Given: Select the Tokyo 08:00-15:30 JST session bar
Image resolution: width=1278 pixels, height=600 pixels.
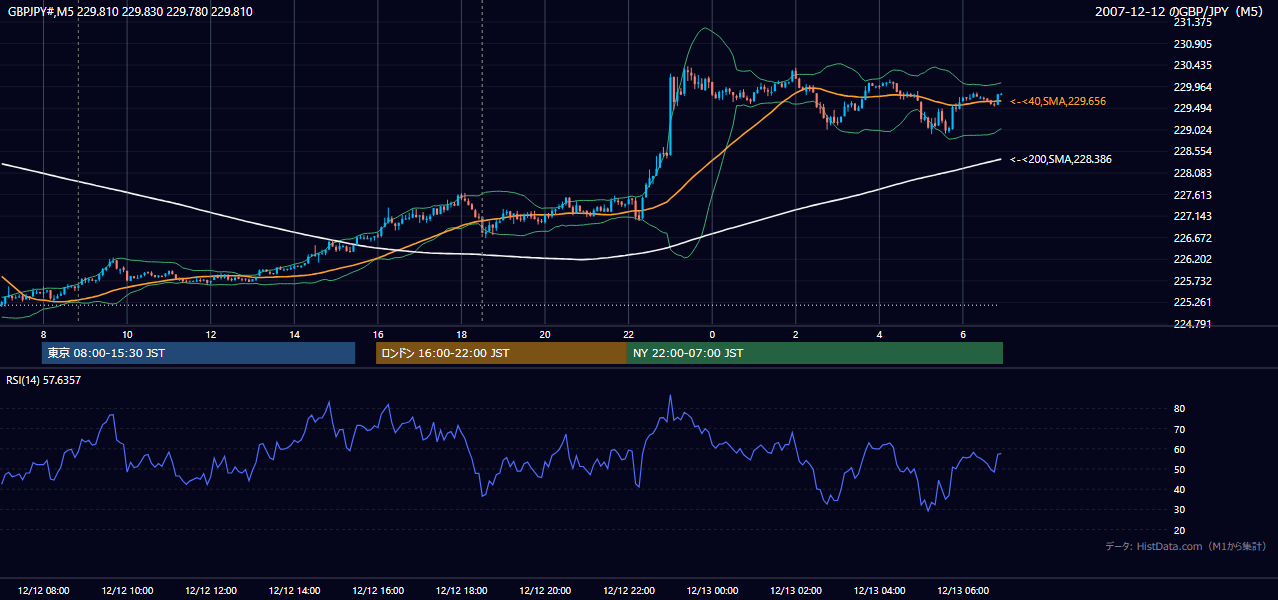Looking at the screenshot, I should tap(199, 353).
